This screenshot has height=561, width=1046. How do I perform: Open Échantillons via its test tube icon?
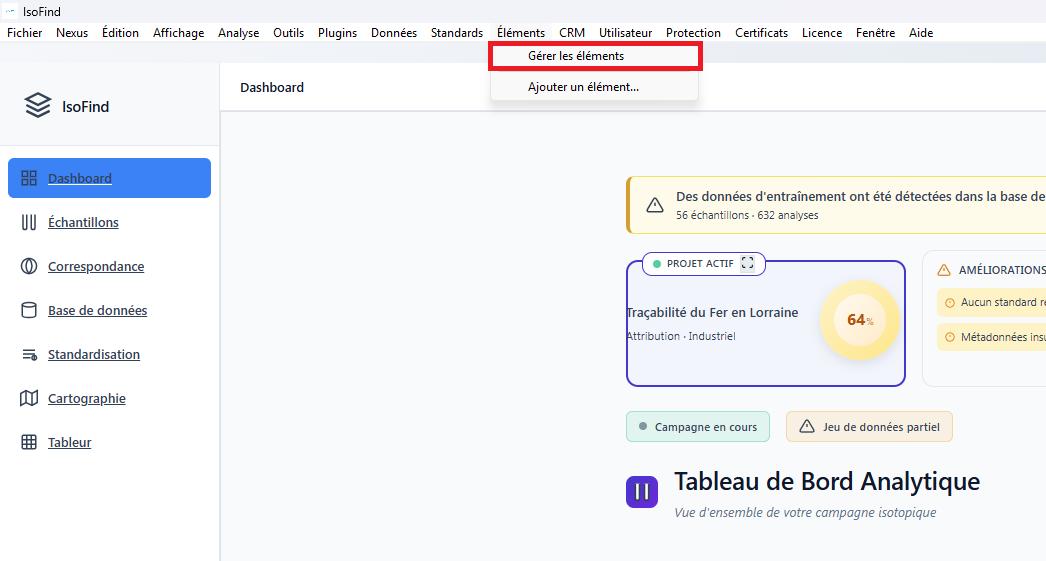point(29,222)
